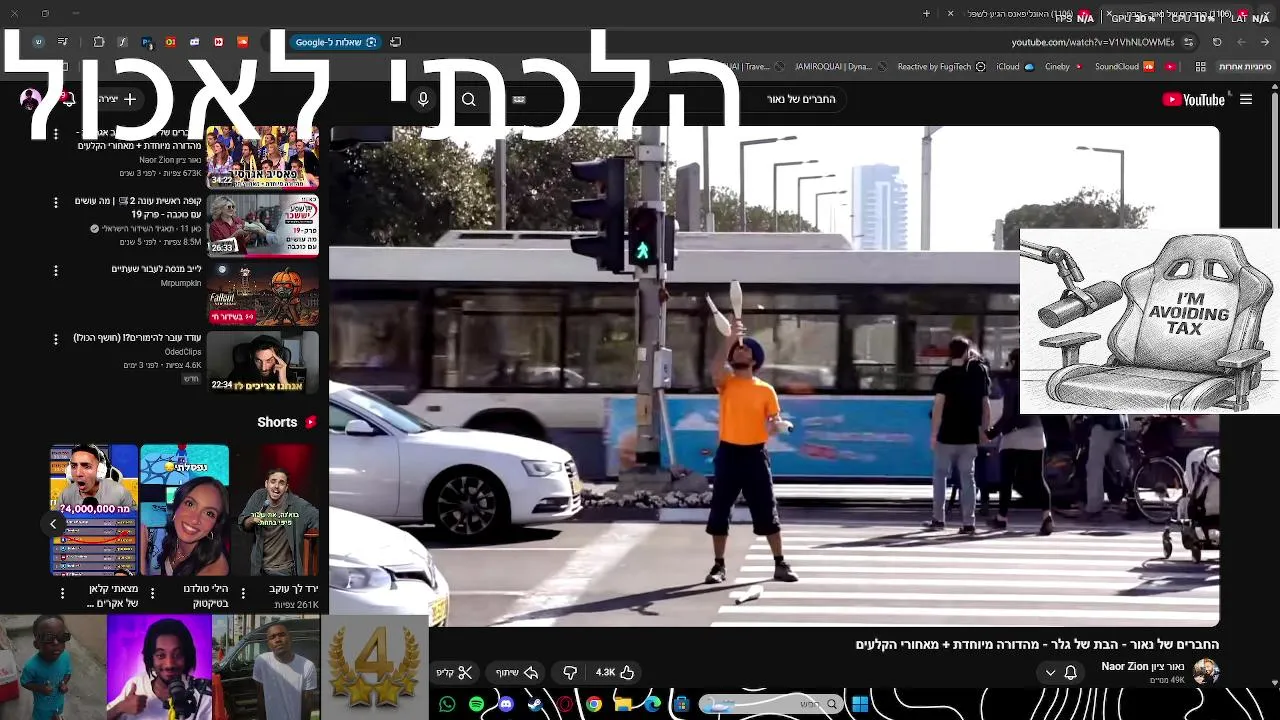
Task: Click the youtube.com URL in address bar
Action: coord(1092,42)
